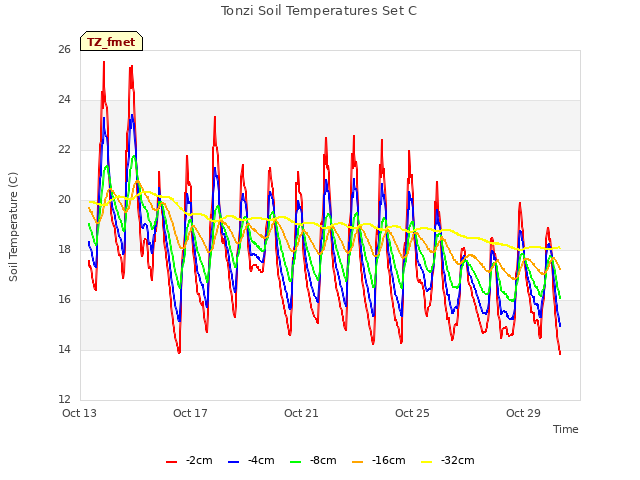Image resolution: width=640 pixels, height=480 pixels.
Task: Click the TZ_fmet label box
Action: click(x=111, y=41)
